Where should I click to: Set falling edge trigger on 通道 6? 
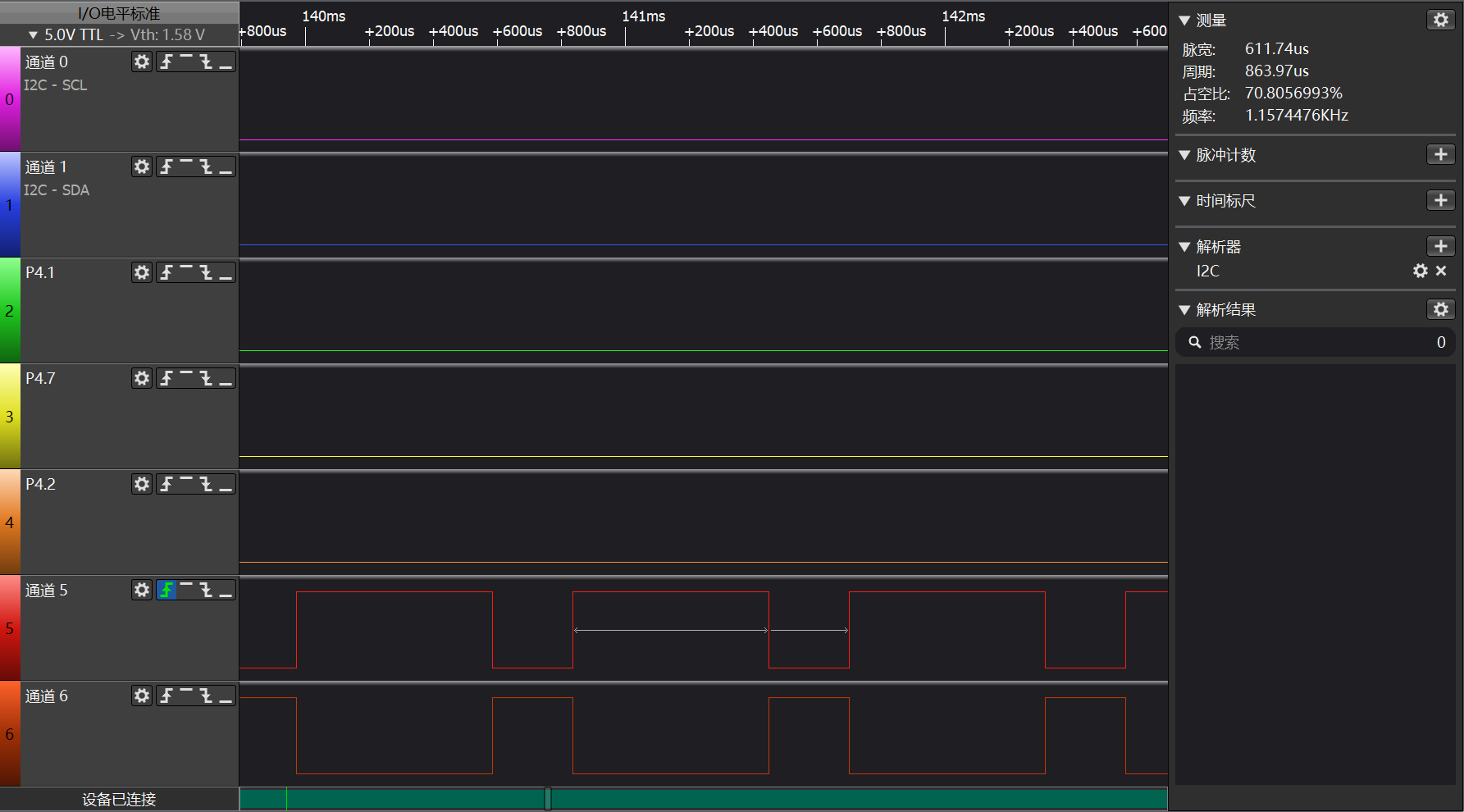(206, 696)
